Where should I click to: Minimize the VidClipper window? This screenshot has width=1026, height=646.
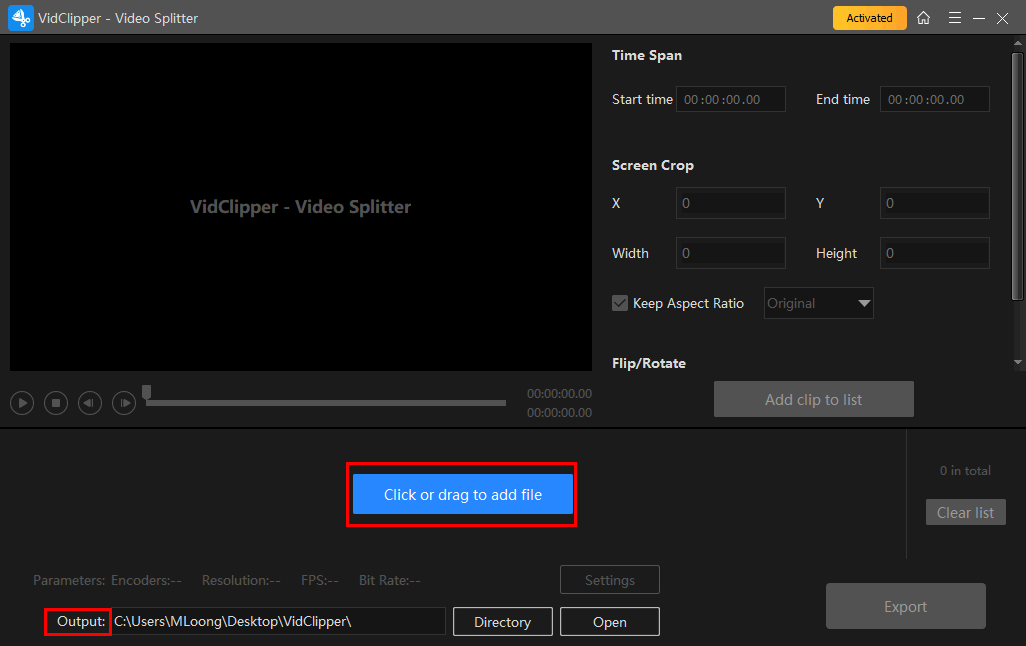pyautogui.click(x=978, y=18)
